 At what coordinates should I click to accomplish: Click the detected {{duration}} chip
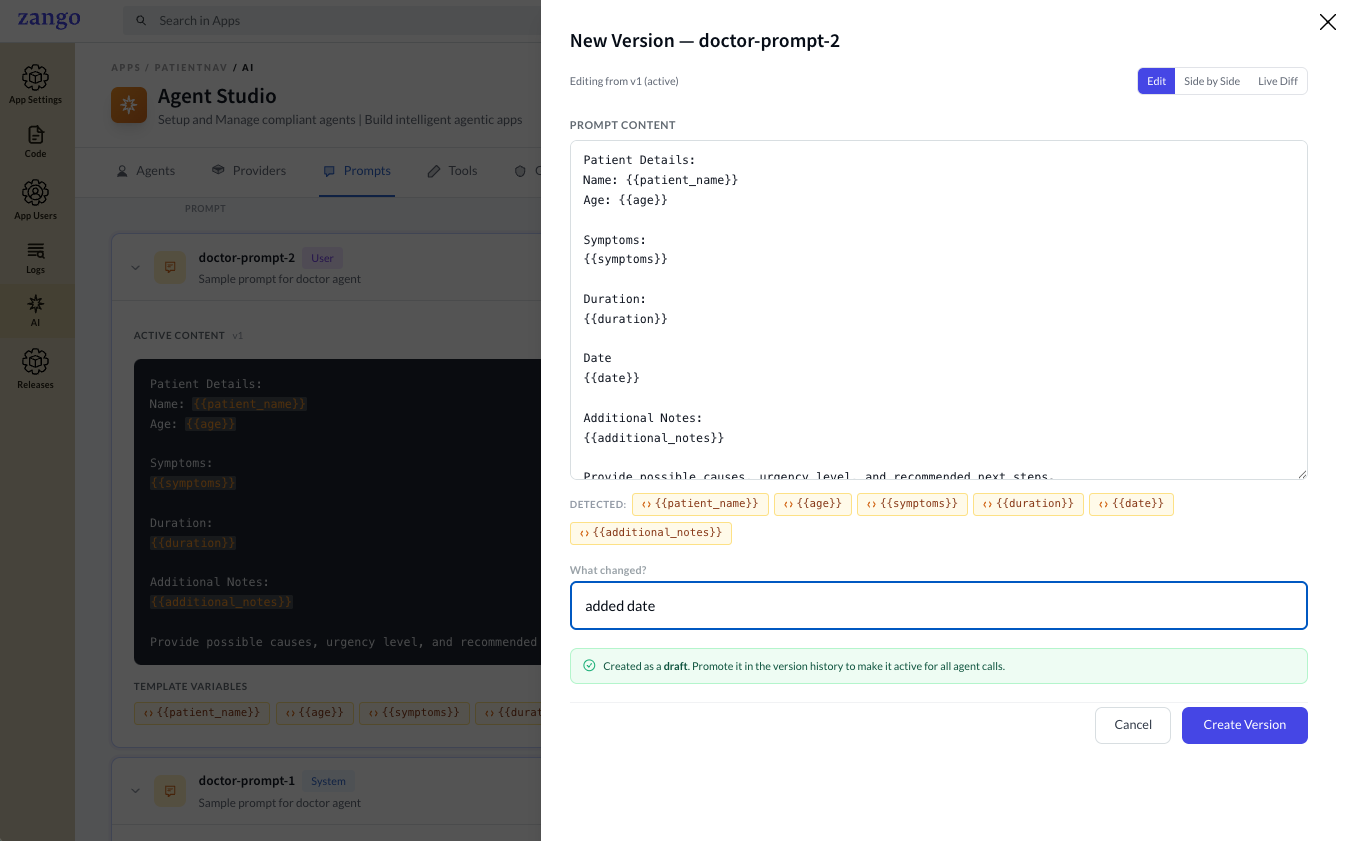point(1028,504)
